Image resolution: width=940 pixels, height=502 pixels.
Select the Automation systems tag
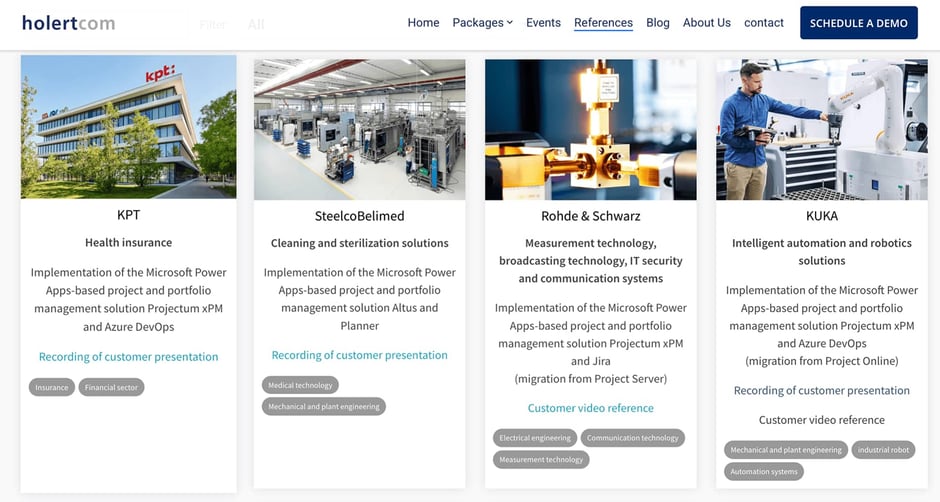(764, 471)
